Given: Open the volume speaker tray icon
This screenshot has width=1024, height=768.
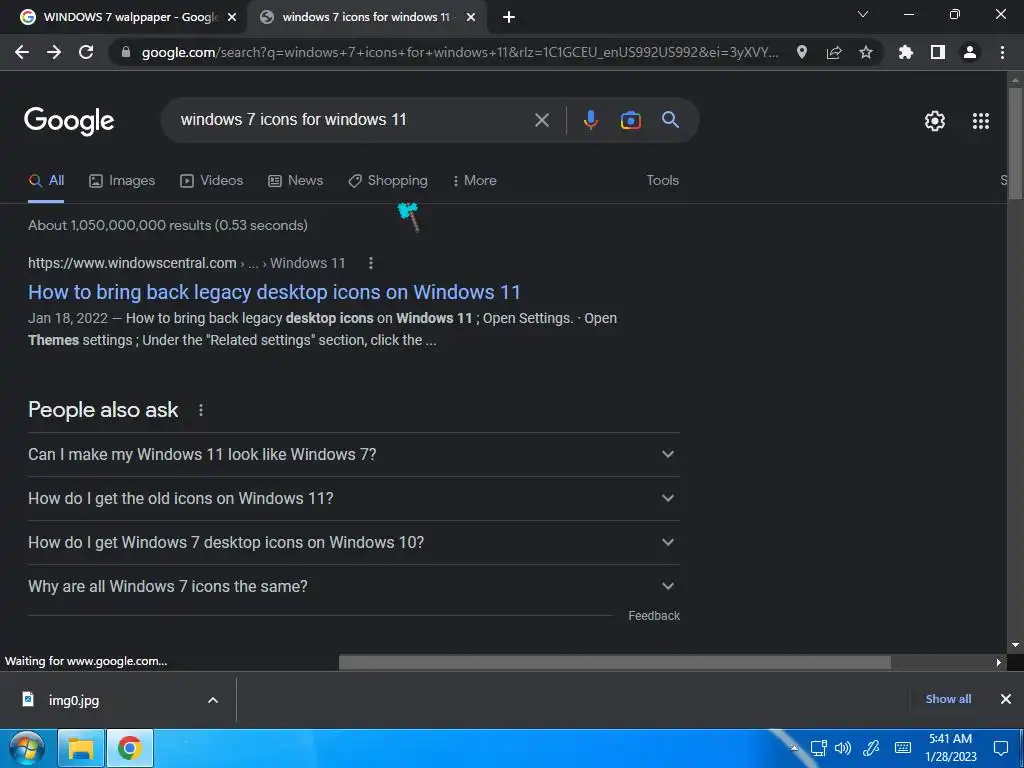Looking at the screenshot, I should [x=843, y=748].
